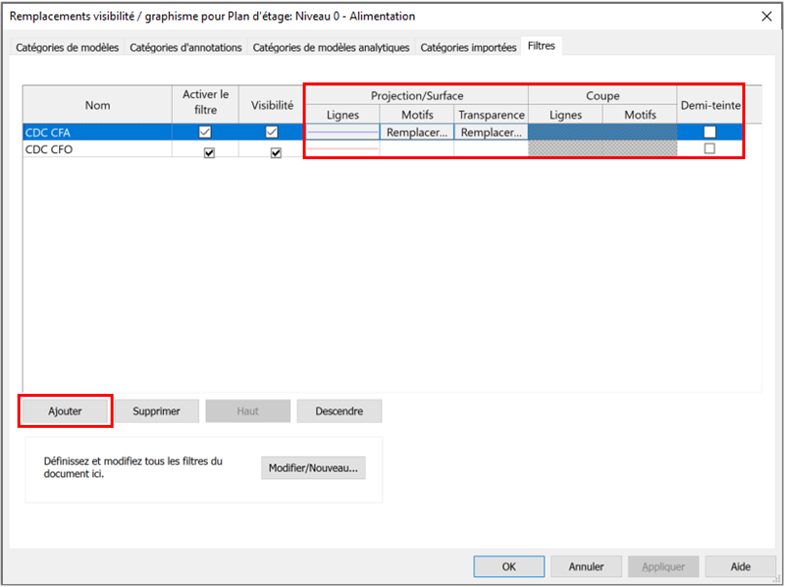Screen dimensions: 785x587
Task: Click blue projection line swatch of CDC CFA
Action: 342,132
